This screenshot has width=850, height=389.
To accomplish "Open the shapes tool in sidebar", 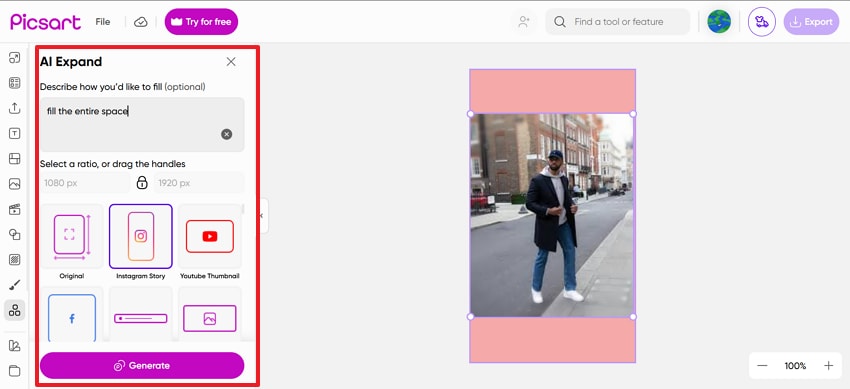I will 15,235.
